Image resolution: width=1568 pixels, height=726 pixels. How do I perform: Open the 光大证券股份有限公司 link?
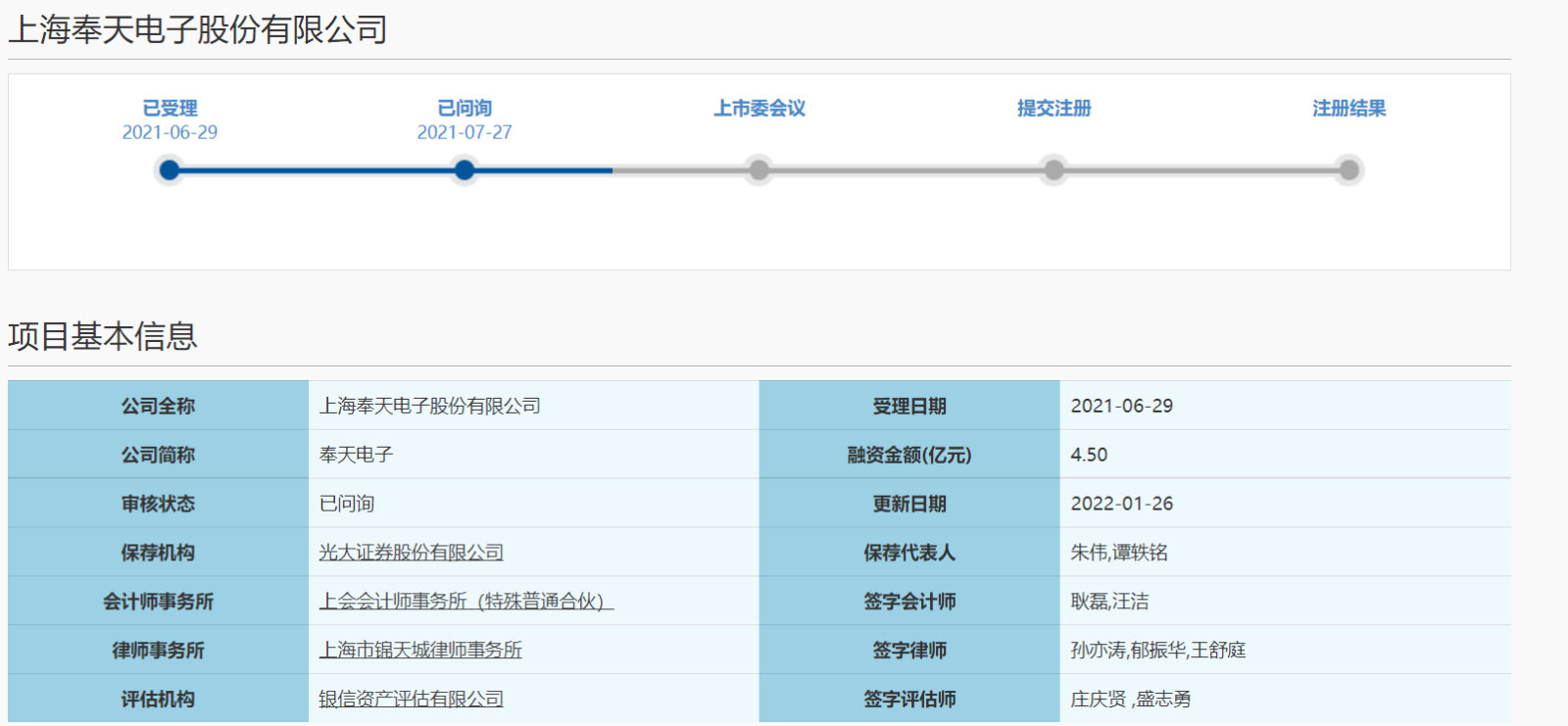pyautogui.click(x=411, y=553)
